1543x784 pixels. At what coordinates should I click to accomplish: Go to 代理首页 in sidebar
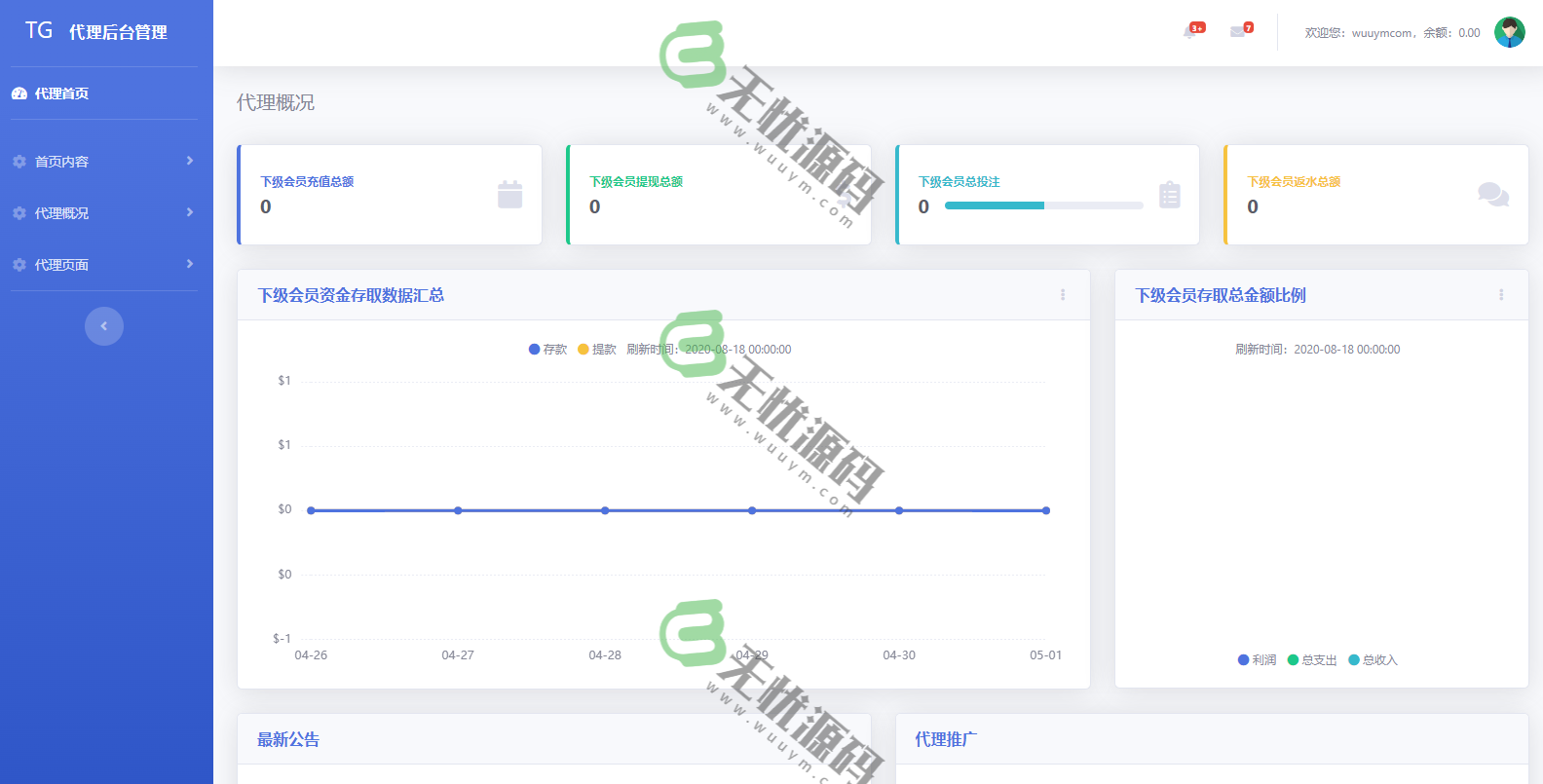(x=61, y=93)
